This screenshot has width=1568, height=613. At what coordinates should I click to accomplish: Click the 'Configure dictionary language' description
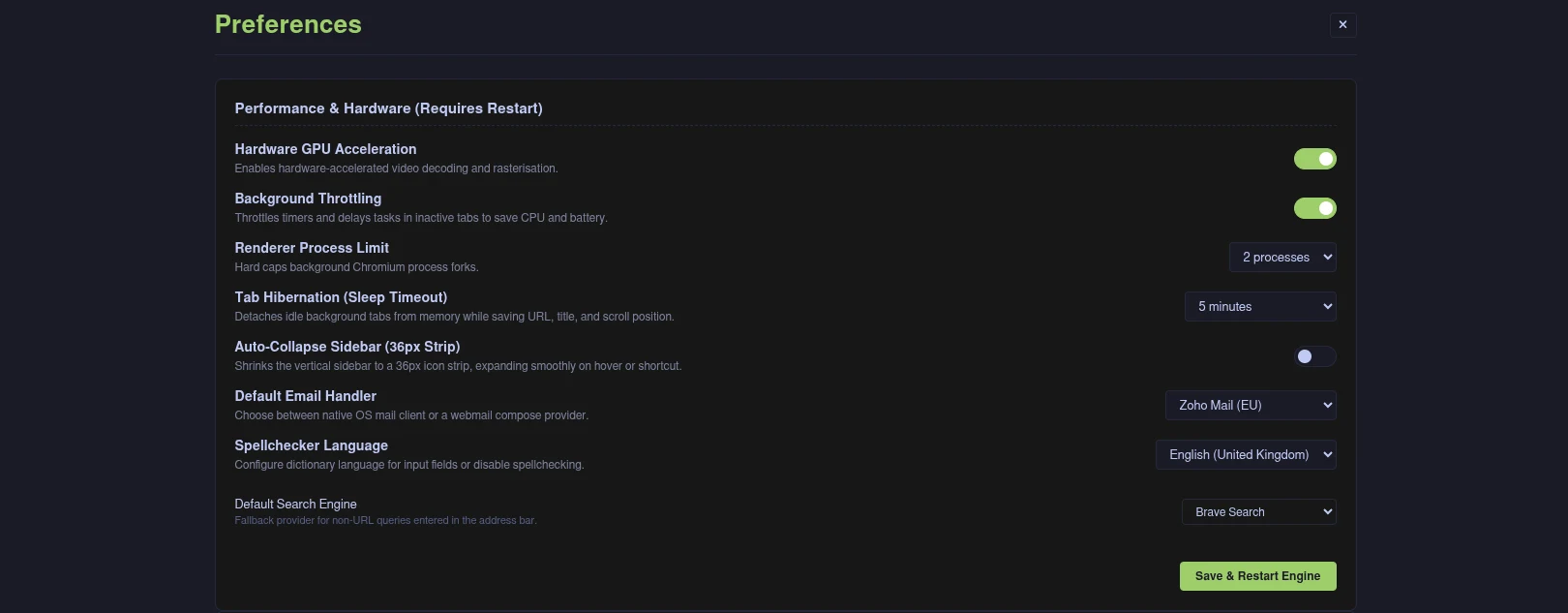pos(409,465)
